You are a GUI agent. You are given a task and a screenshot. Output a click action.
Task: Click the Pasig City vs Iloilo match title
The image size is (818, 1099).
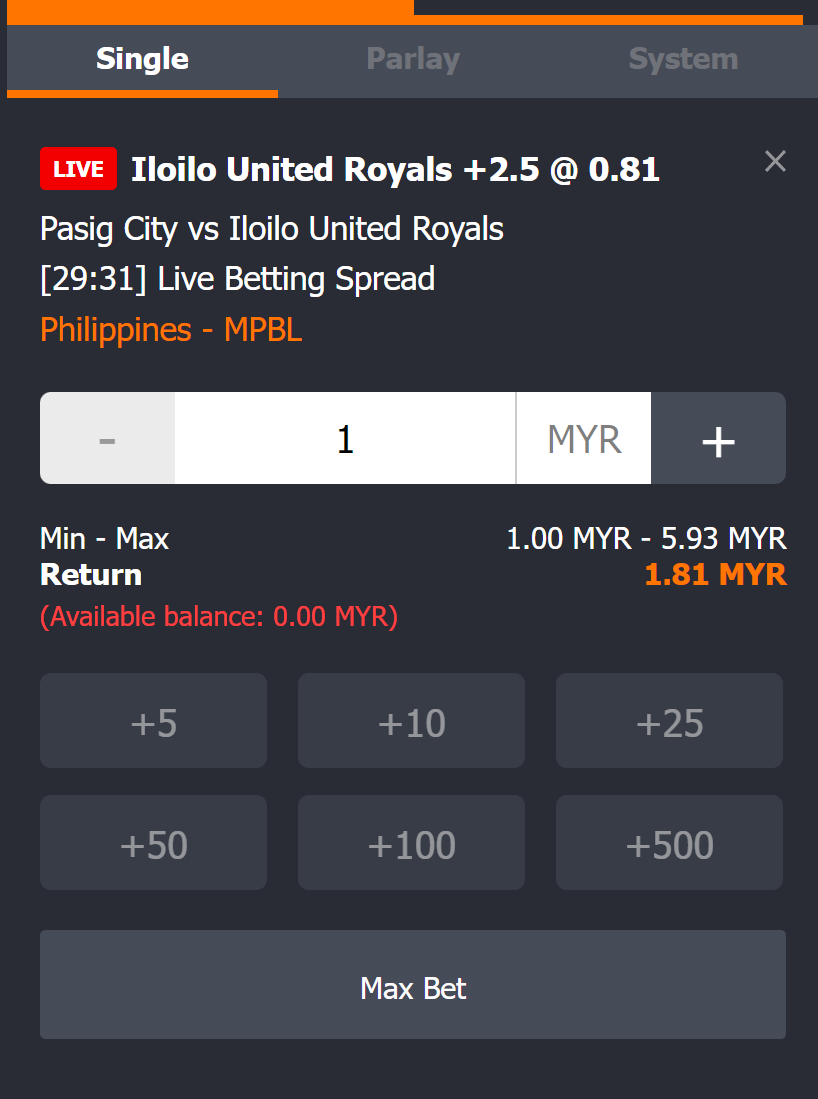pyautogui.click(x=272, y=229)
